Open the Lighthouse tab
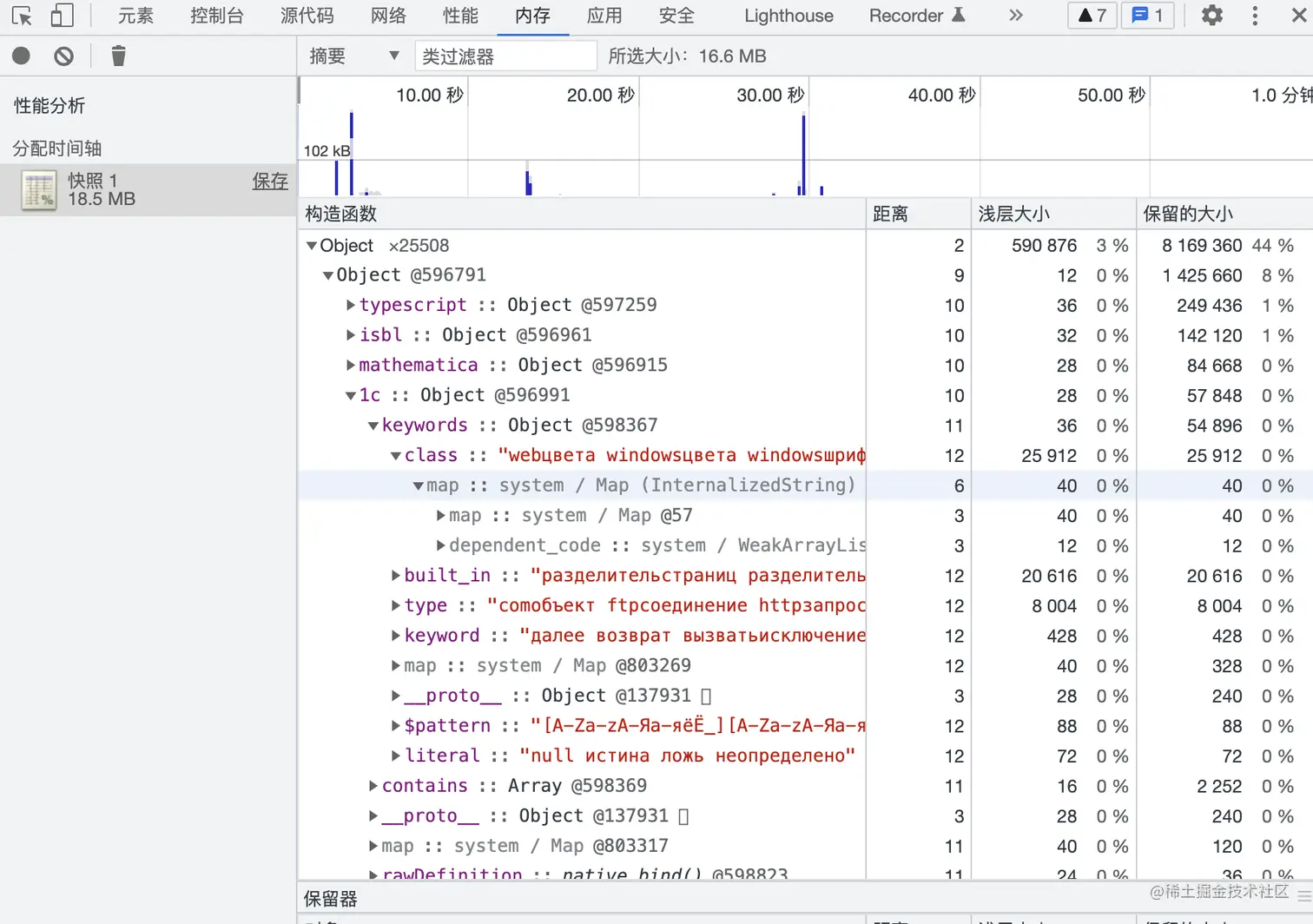Image resolution: width=1313 pixels, height=924 pixels. tap(788, 16)
